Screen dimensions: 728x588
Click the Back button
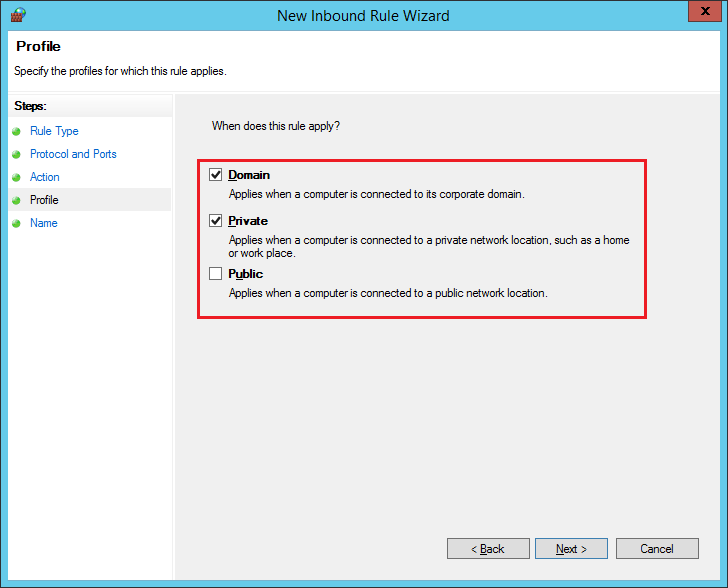pos(488,549)
